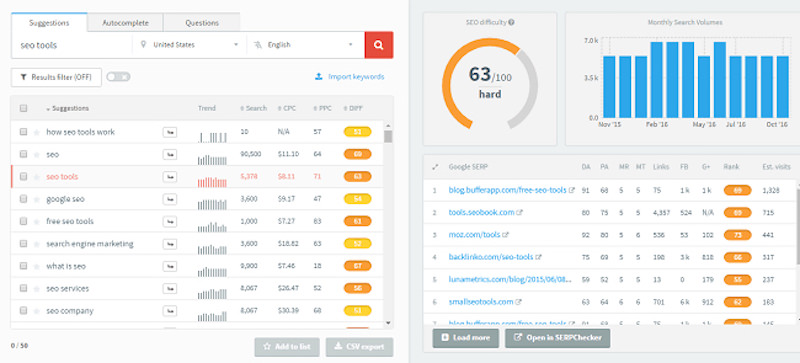The width and height of the screenshot is (800, 363).
Task: Click external link icon next to moz.com/tools
Action: (x=506, y=235)
